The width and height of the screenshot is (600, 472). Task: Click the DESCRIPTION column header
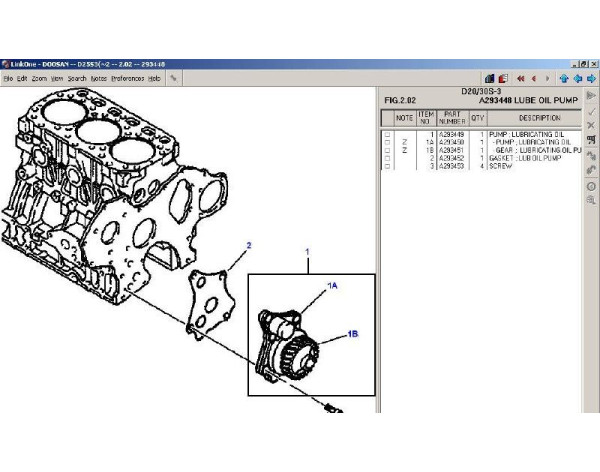point(539,118)
